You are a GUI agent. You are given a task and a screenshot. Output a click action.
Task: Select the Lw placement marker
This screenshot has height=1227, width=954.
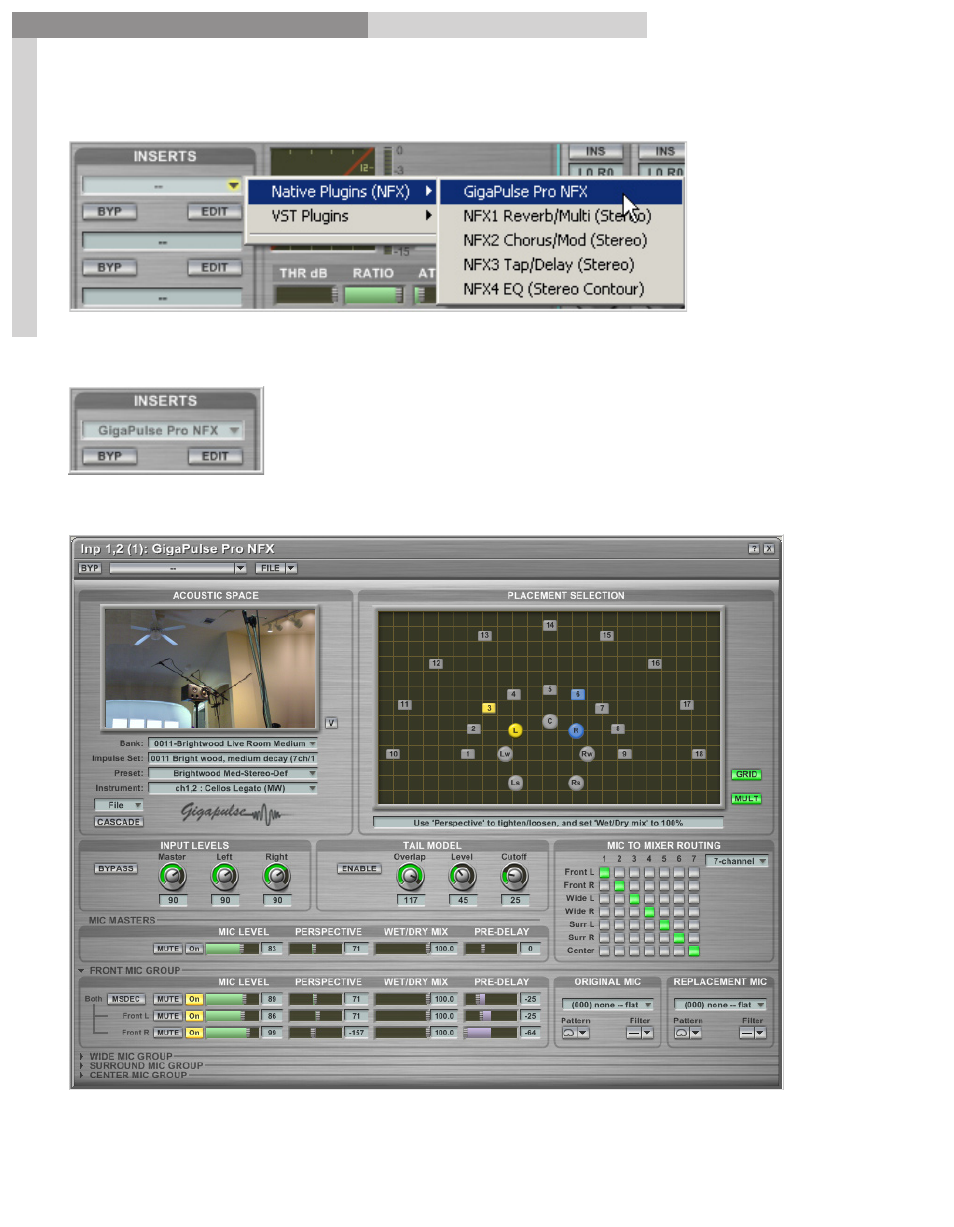(x=505, y=754)
